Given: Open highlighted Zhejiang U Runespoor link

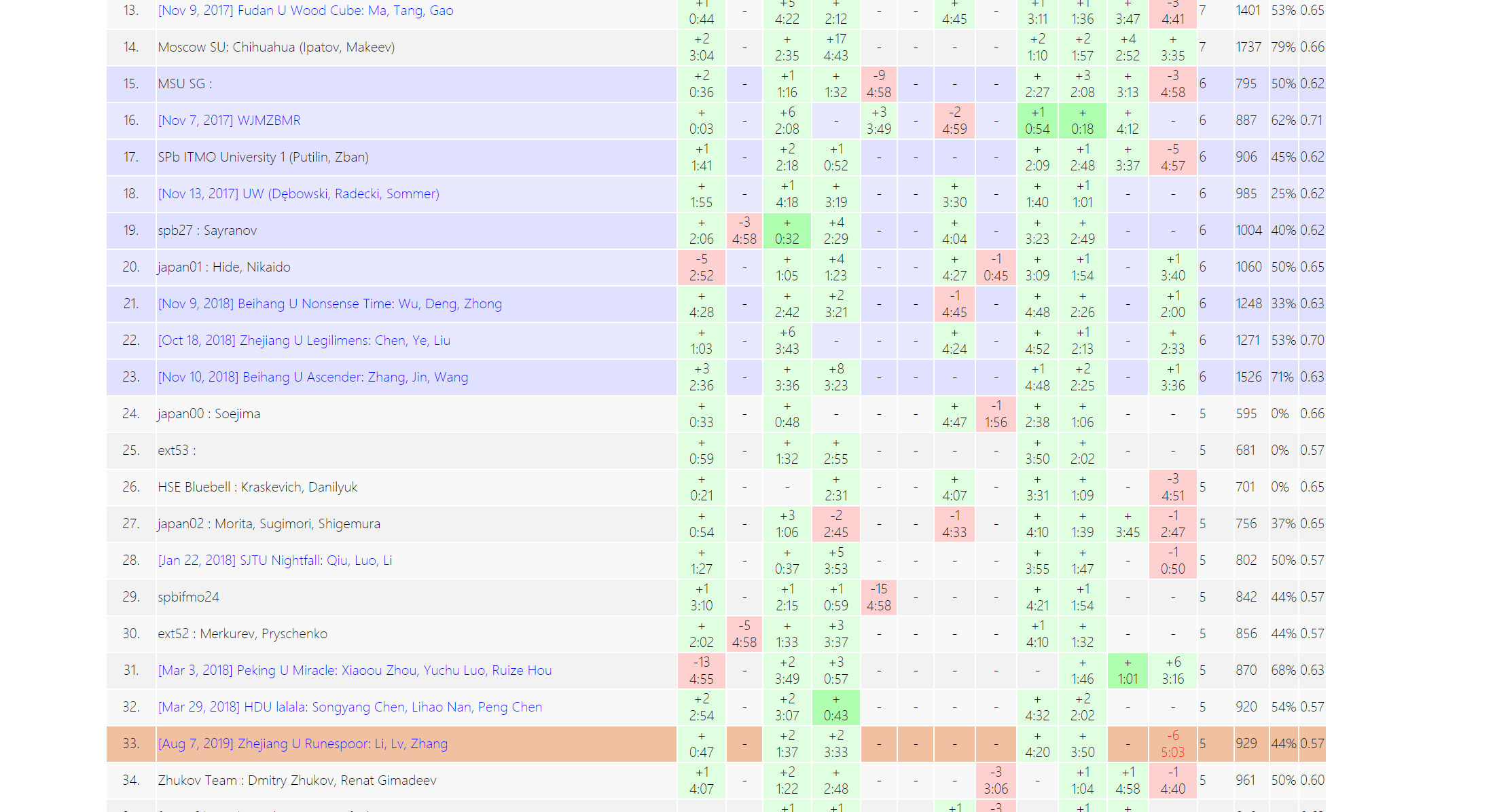Looking at the screenshot, I should 302,744.
